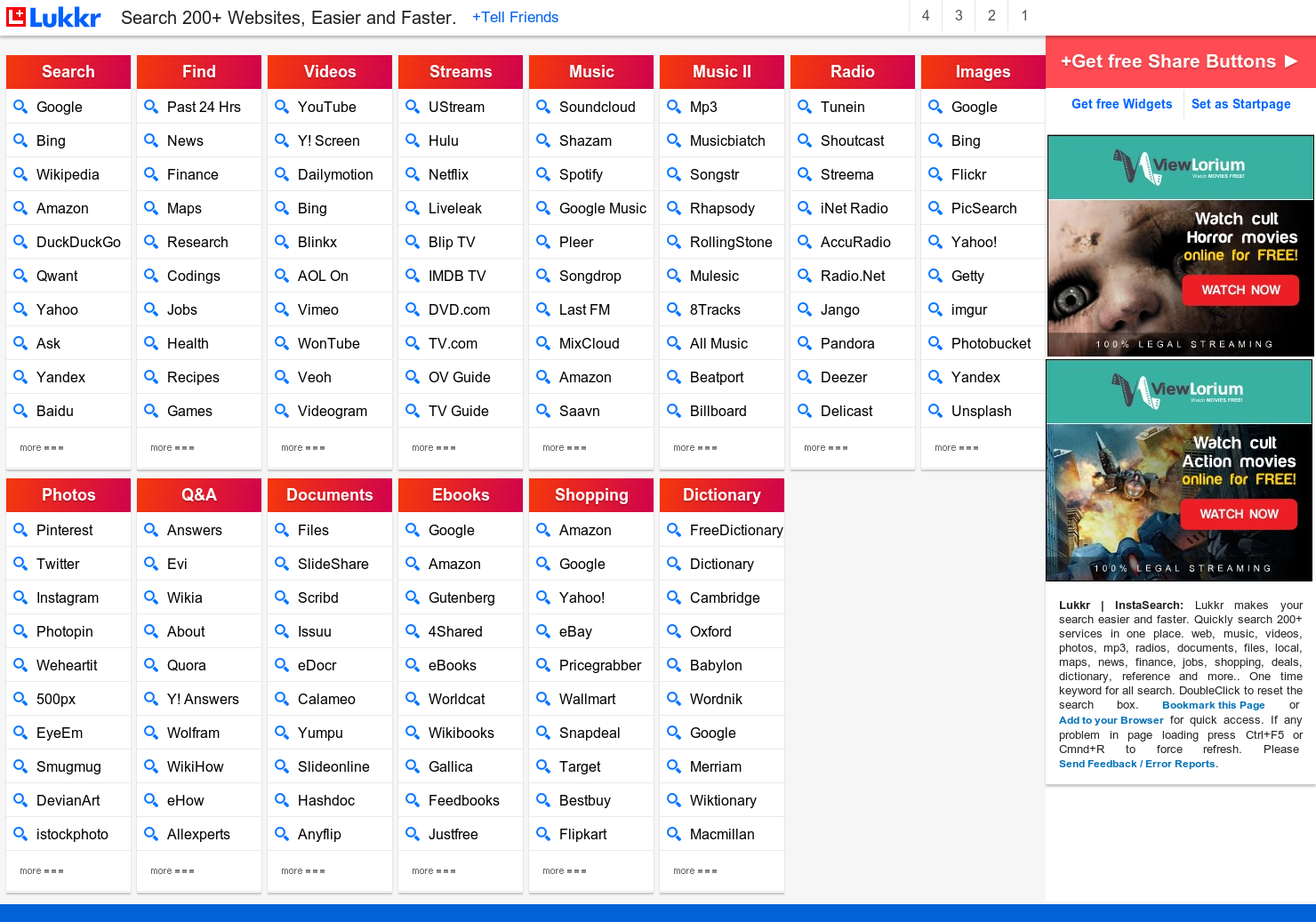Expand more options under Music column
The width and height of the screenshot is (1316, 922).
[x=564, y=448]
